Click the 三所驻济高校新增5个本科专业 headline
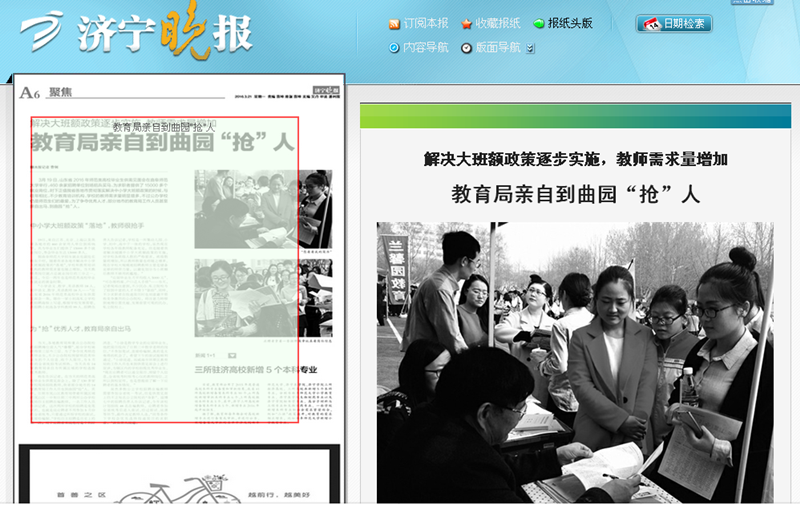The image size is (800, 505). click(x=255, y=369)
